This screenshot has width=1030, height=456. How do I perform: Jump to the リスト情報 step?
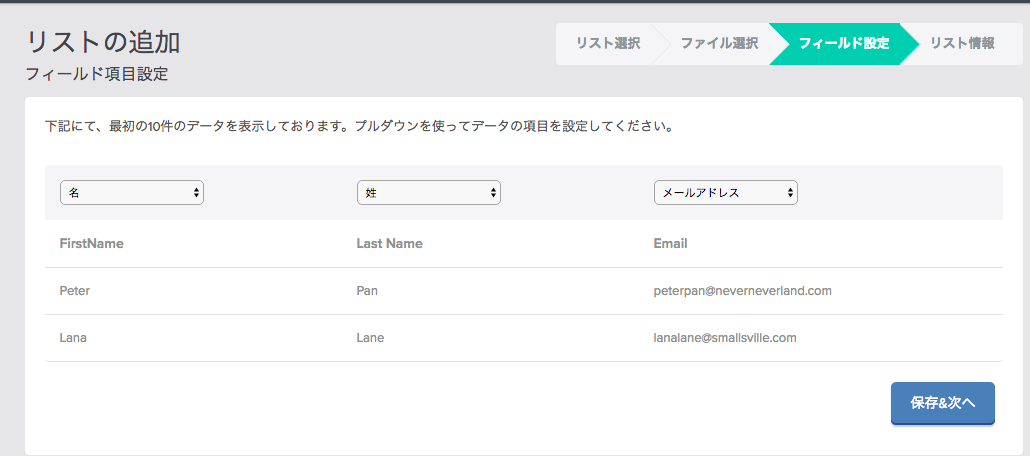[x=962, y=44]
